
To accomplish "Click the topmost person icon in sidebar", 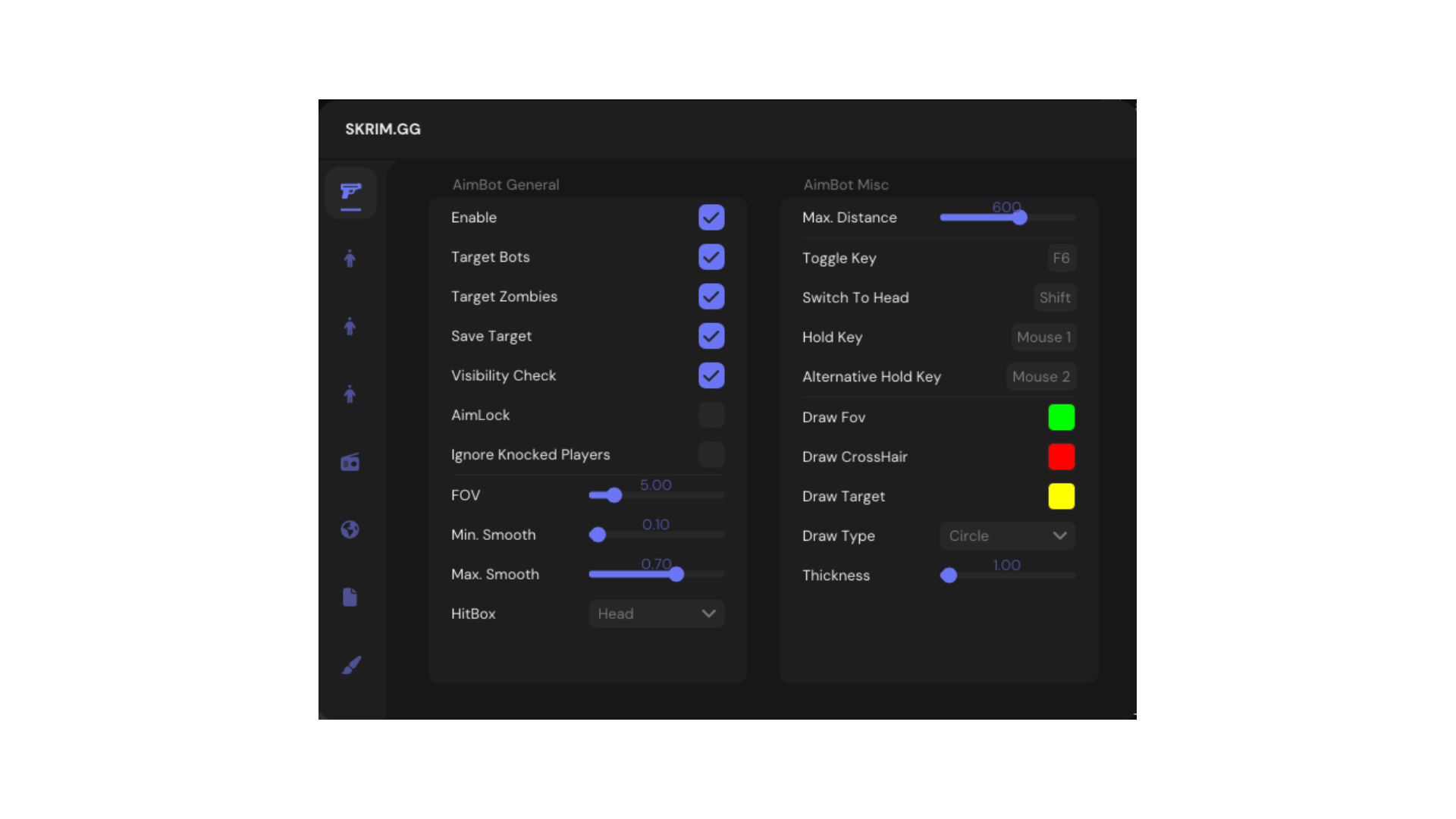I will [x=350, y=259].
